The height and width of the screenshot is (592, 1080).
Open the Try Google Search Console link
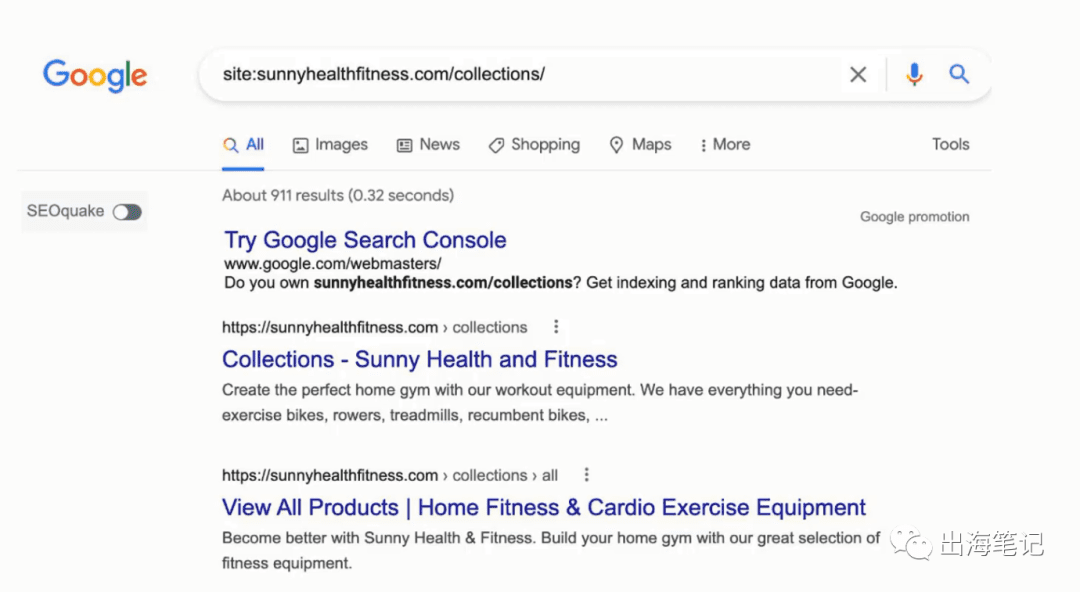pos(365,240)
